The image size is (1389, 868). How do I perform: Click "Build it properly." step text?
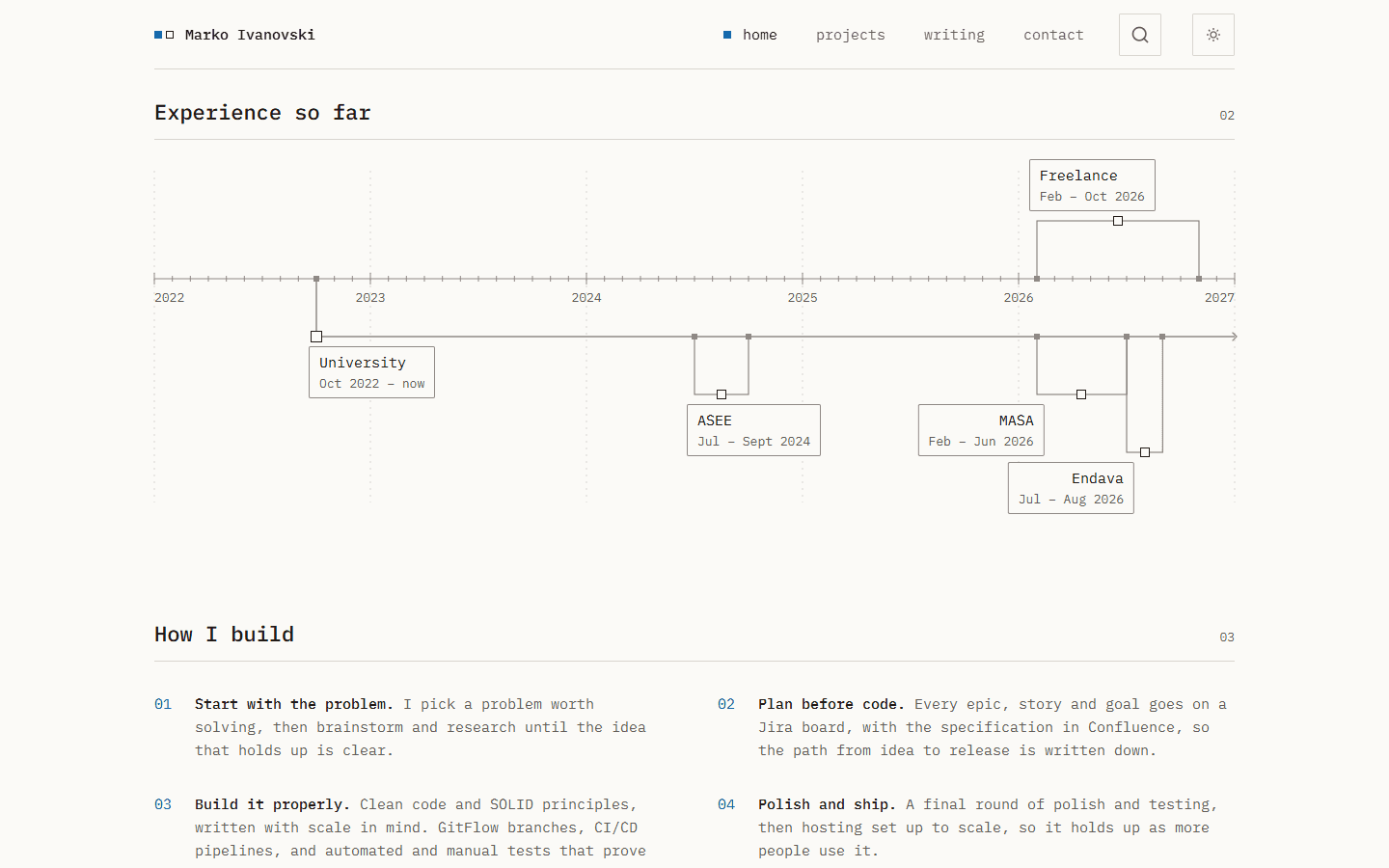tap(273, 804)
